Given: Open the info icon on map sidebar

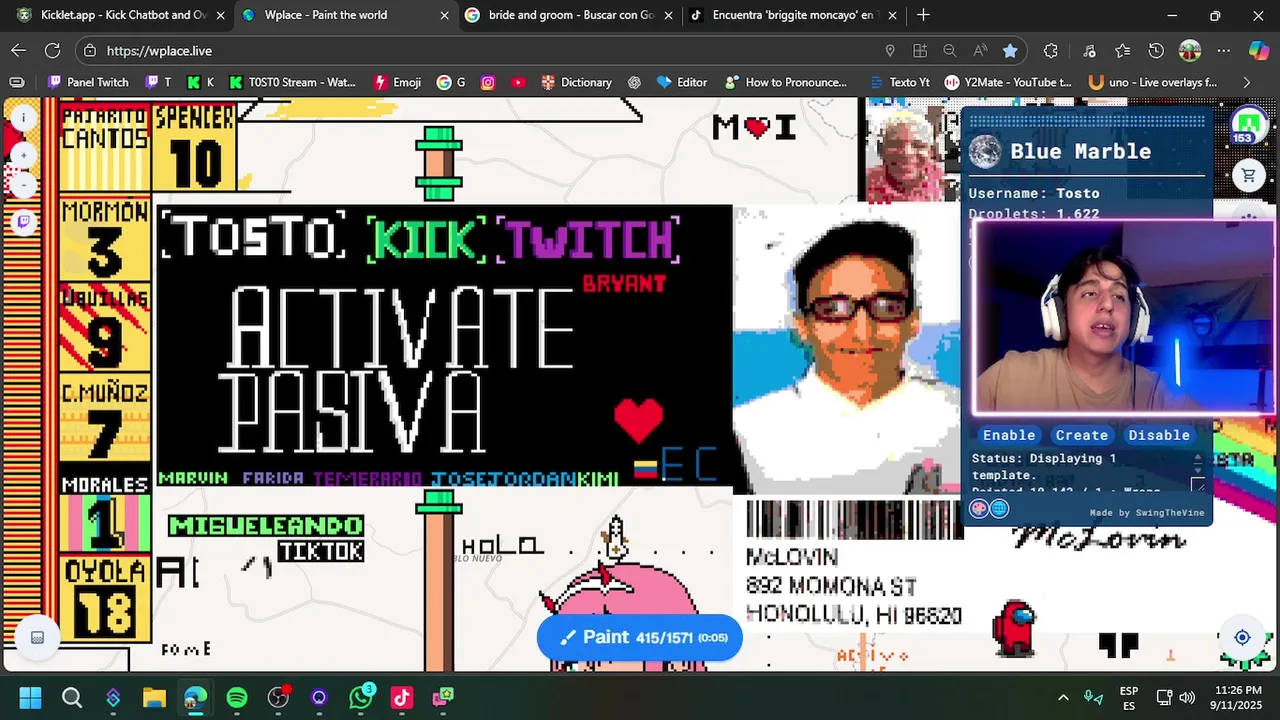Looking at the screenshot, I should [23, 118].
